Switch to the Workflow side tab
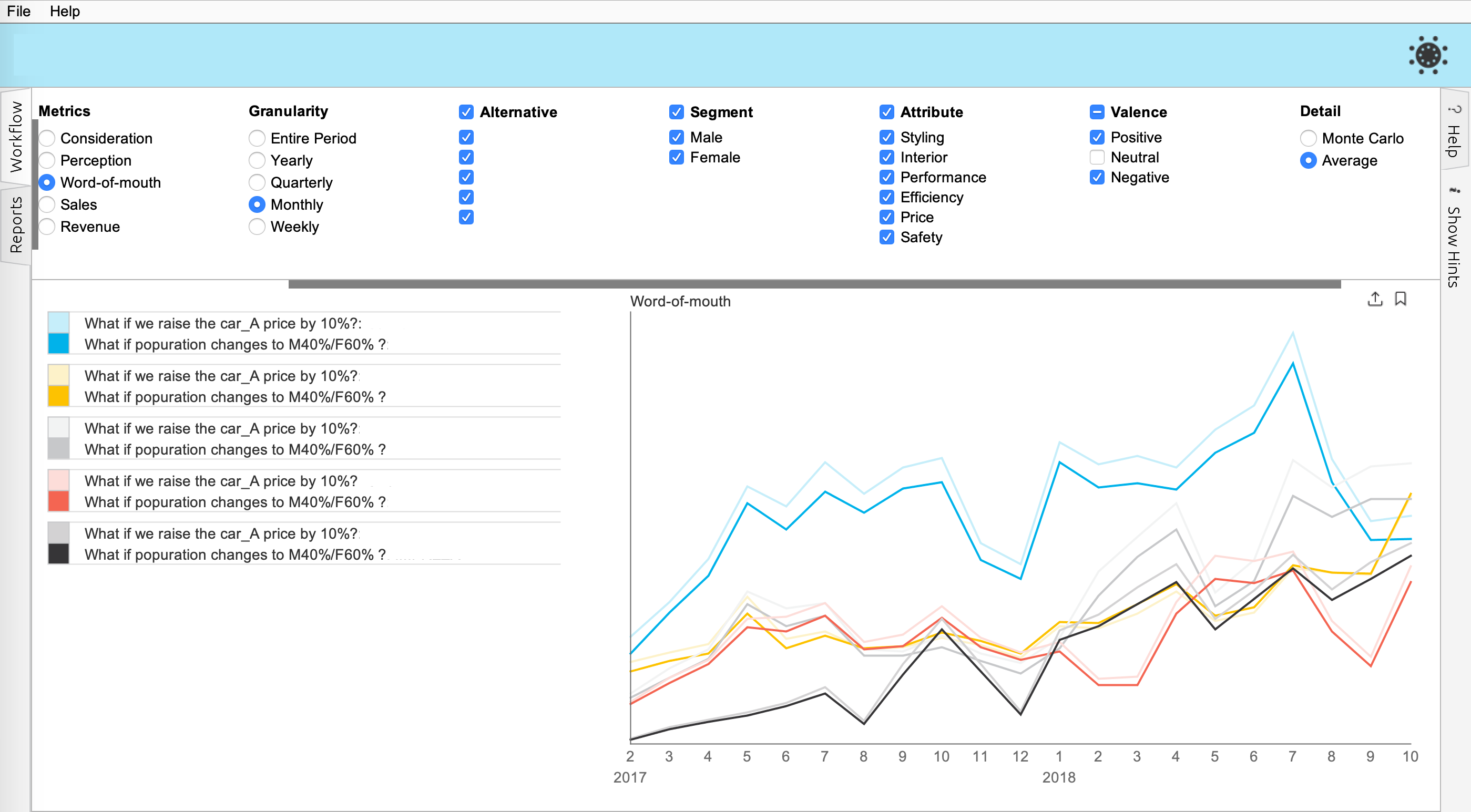Screen dimensions: 1471x812 pos(16,137)
